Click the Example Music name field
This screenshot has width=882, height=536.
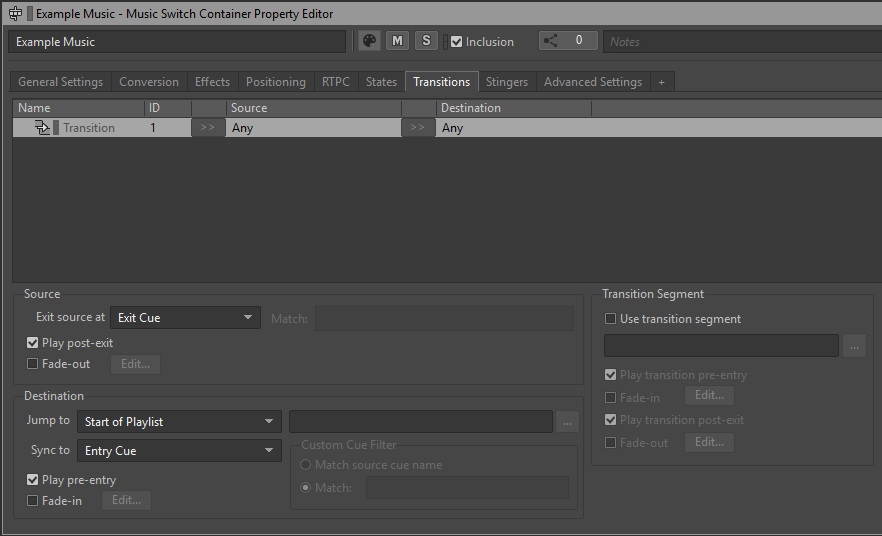pyautogui.click(x=177, y=42)
